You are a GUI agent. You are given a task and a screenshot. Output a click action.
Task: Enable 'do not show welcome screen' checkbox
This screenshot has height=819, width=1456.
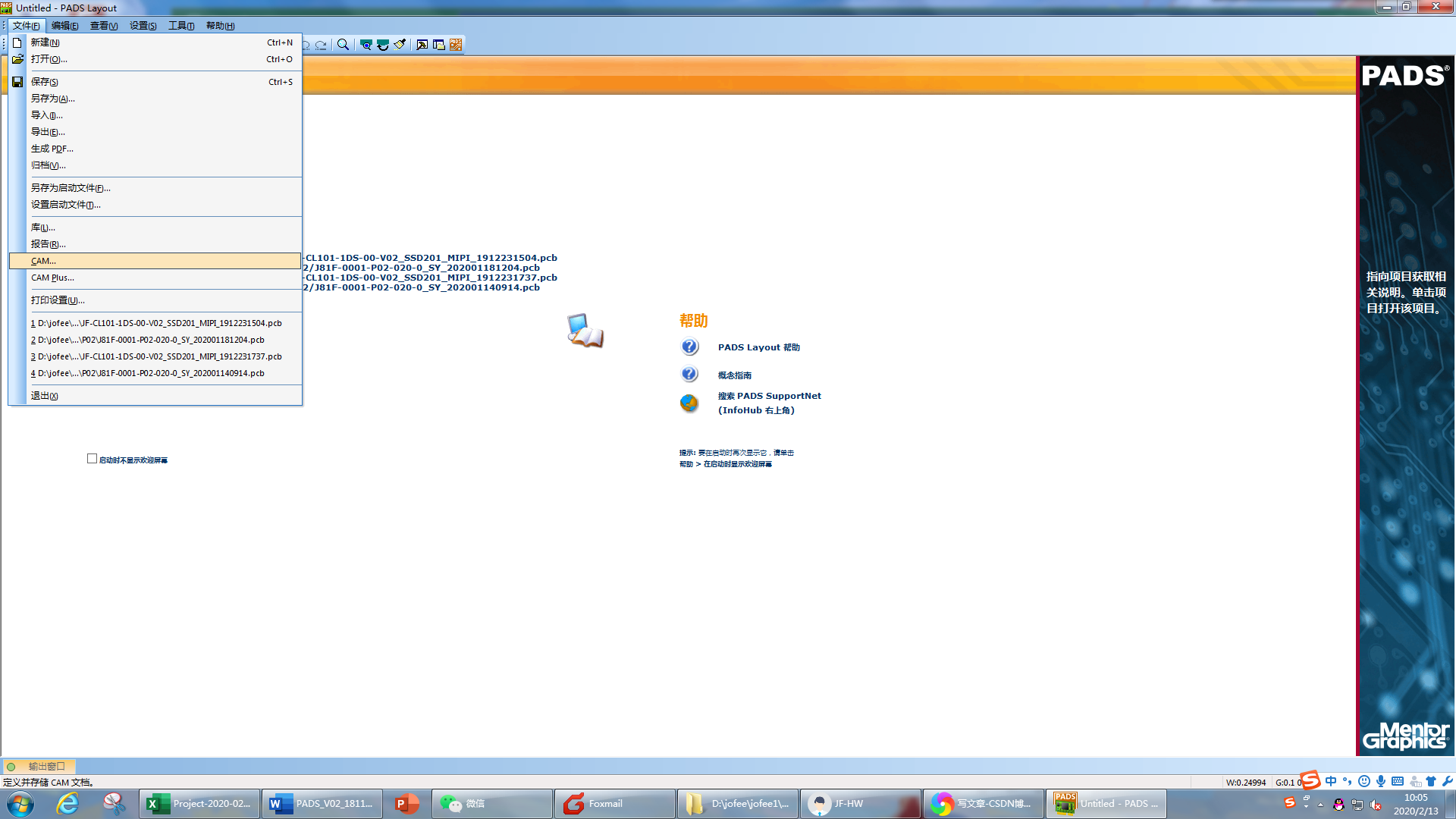92,459
